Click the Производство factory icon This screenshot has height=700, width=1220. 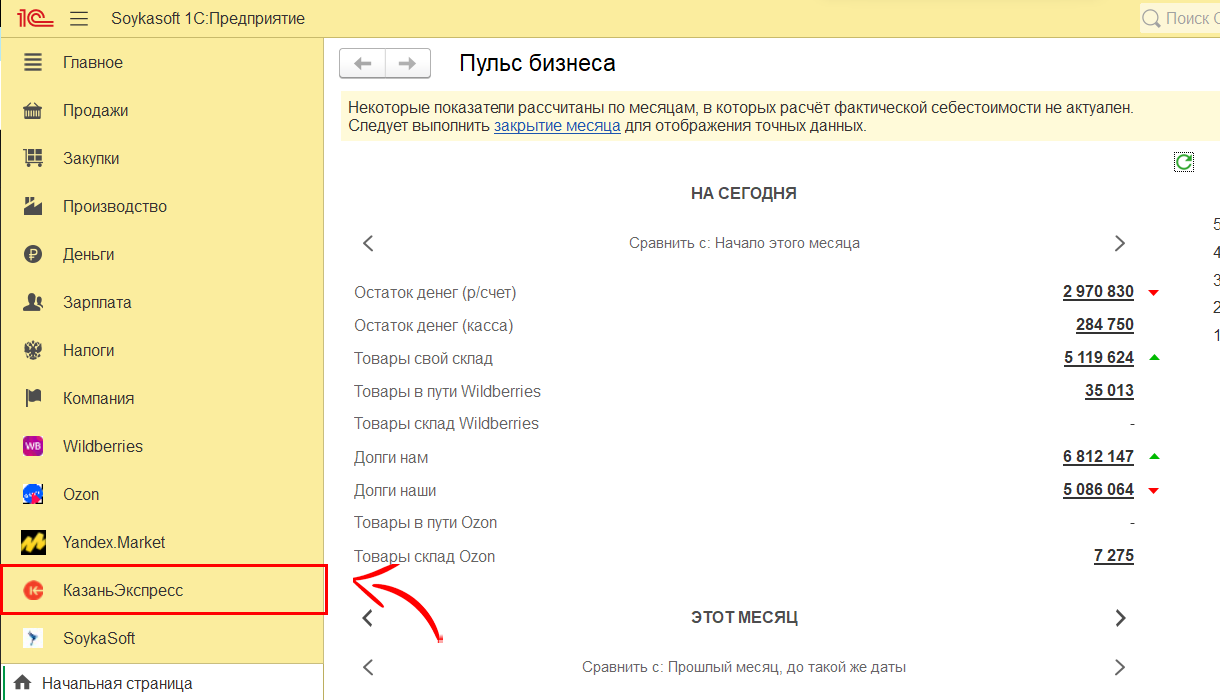33,206
